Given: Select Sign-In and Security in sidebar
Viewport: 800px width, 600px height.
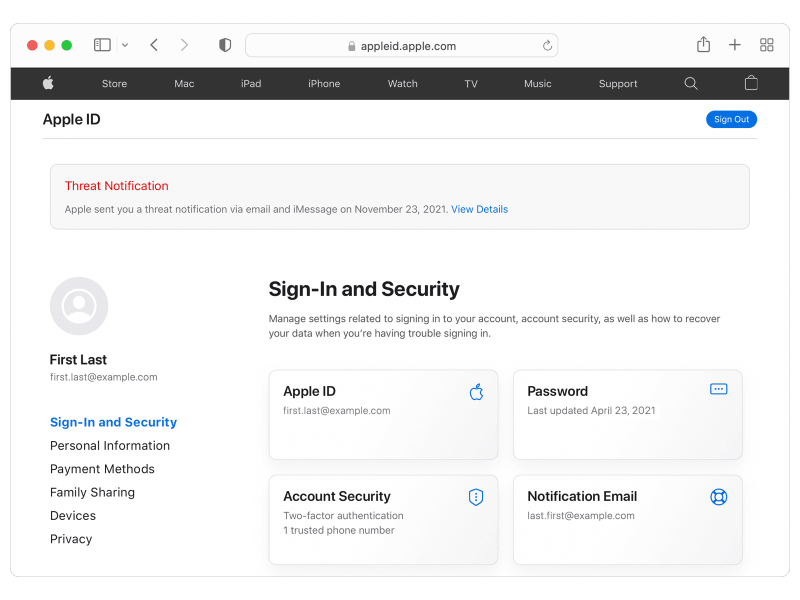Looking at the screenshot, I should click(x=113, y=422).
